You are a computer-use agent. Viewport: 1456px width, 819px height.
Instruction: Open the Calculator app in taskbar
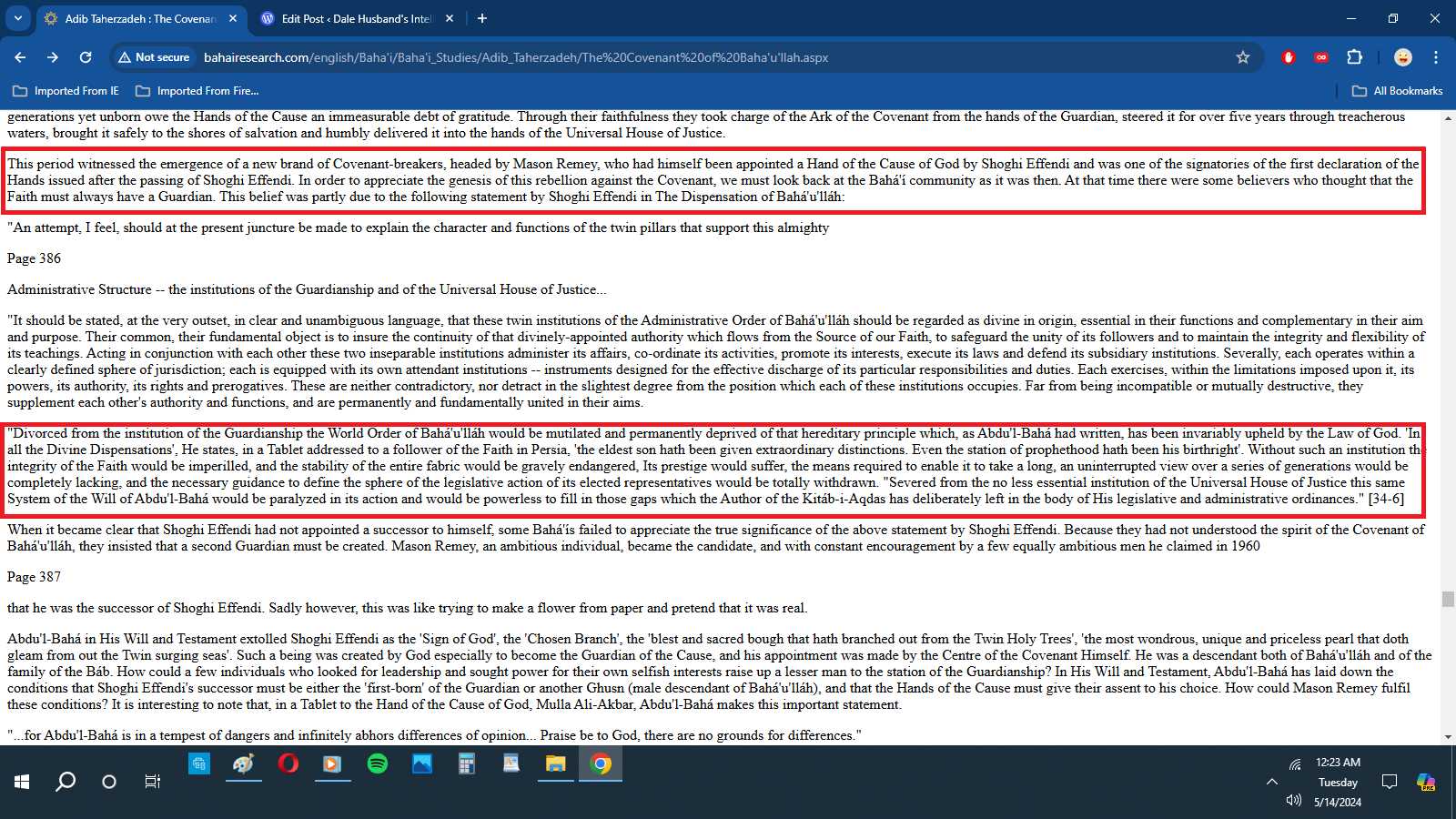pos(467,763)
